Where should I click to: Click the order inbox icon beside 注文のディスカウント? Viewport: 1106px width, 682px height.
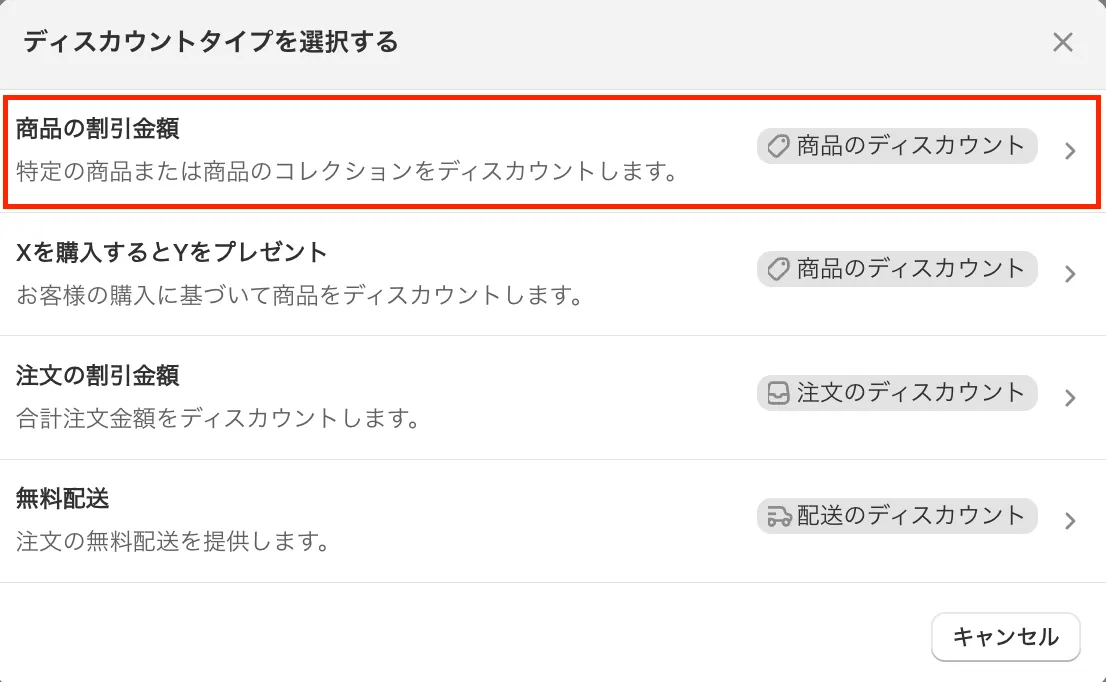pyautogui.click(x=778, y=393)
